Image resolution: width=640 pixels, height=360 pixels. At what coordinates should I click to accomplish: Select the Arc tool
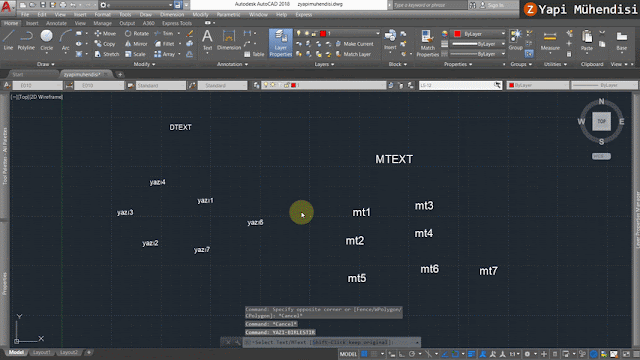(x=65, y=40)
